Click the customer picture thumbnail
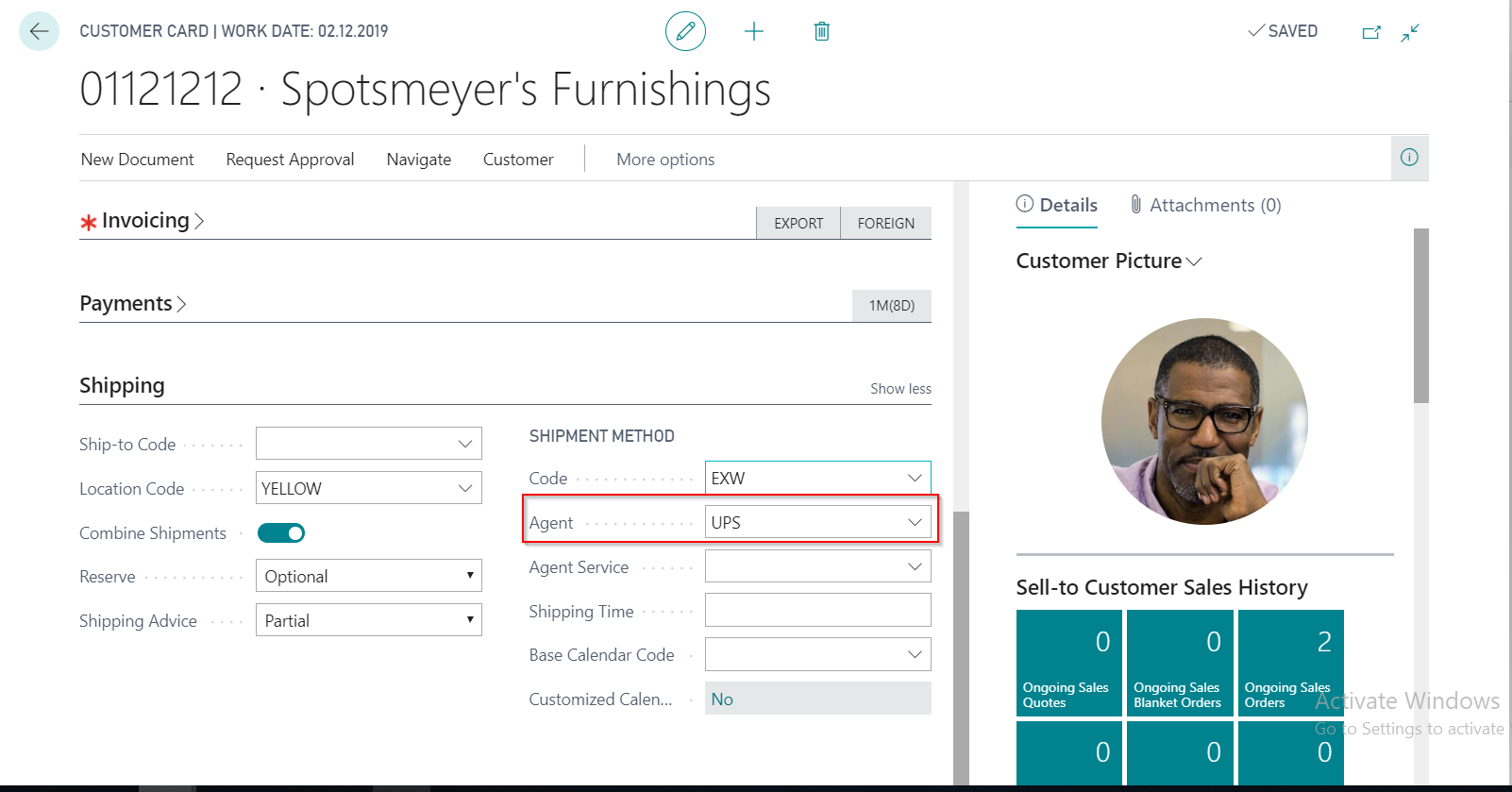Image resolution: width=1512 pixels, height=792 pixels. tap(1204, 421)
